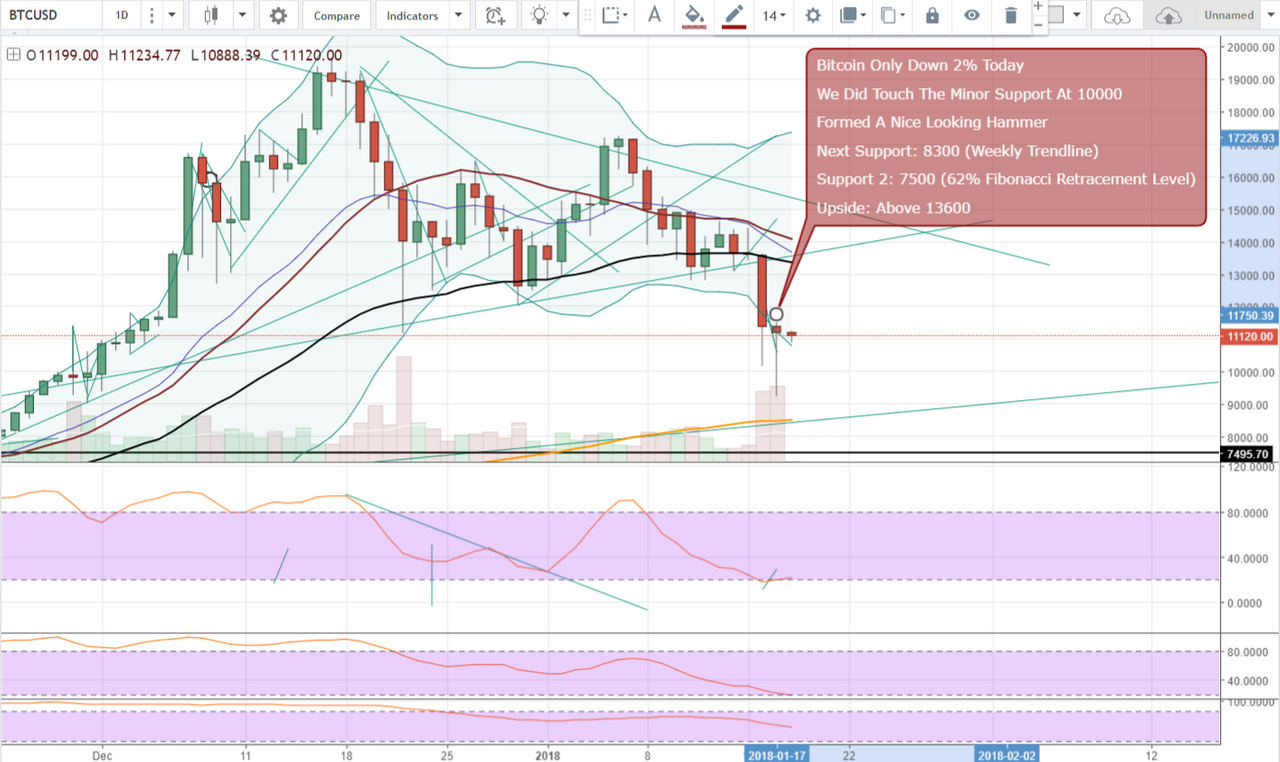Screen dimensions: 1280x762
Task: Click the Unnamed layout name
Action: tap(1229, 15)
